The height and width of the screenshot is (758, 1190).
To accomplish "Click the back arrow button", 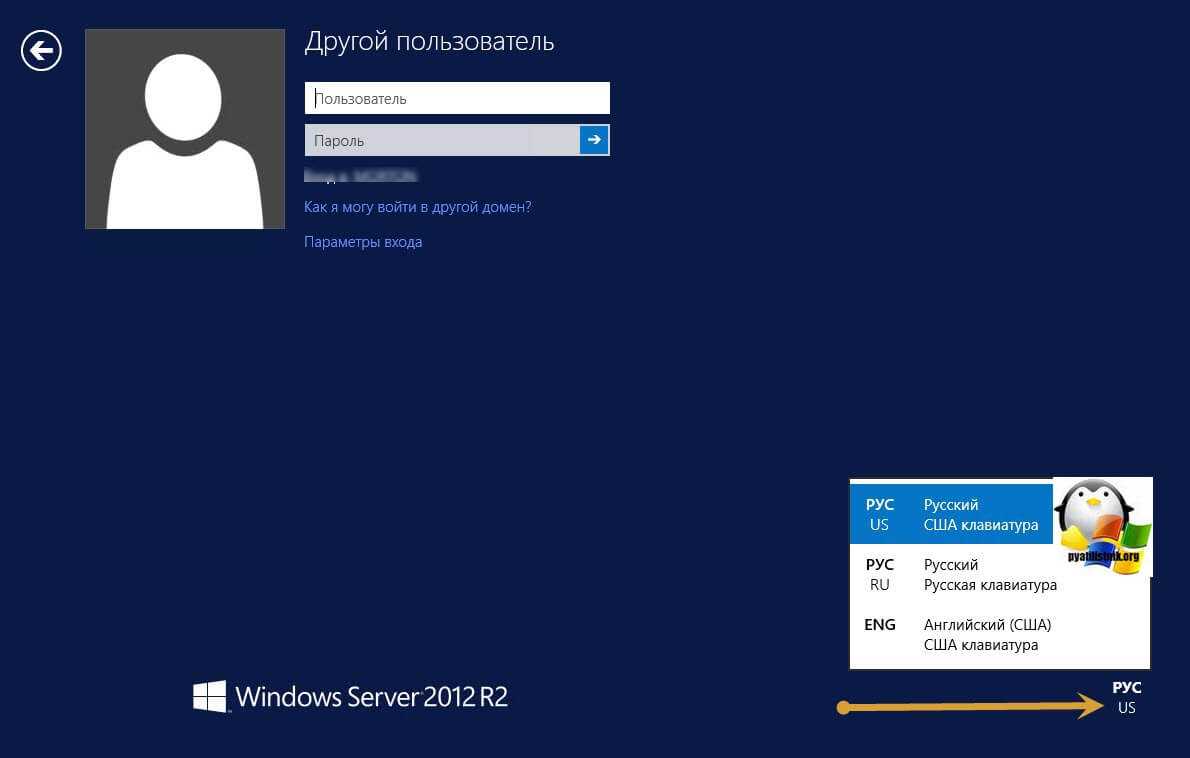I will [x=42, y=50].
